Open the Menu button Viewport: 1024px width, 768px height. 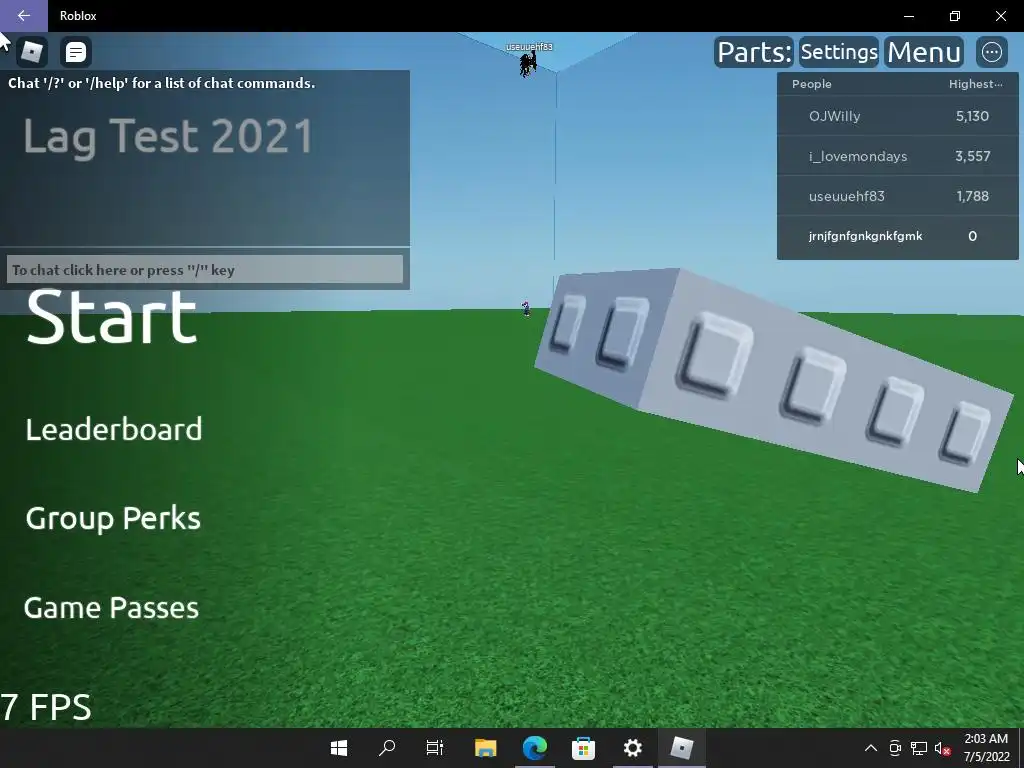[924, 52]
